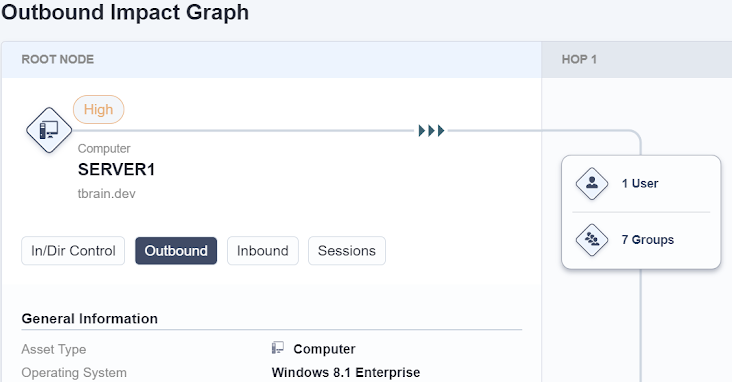Click the Windows 8.1 Enterprise value

346,372
